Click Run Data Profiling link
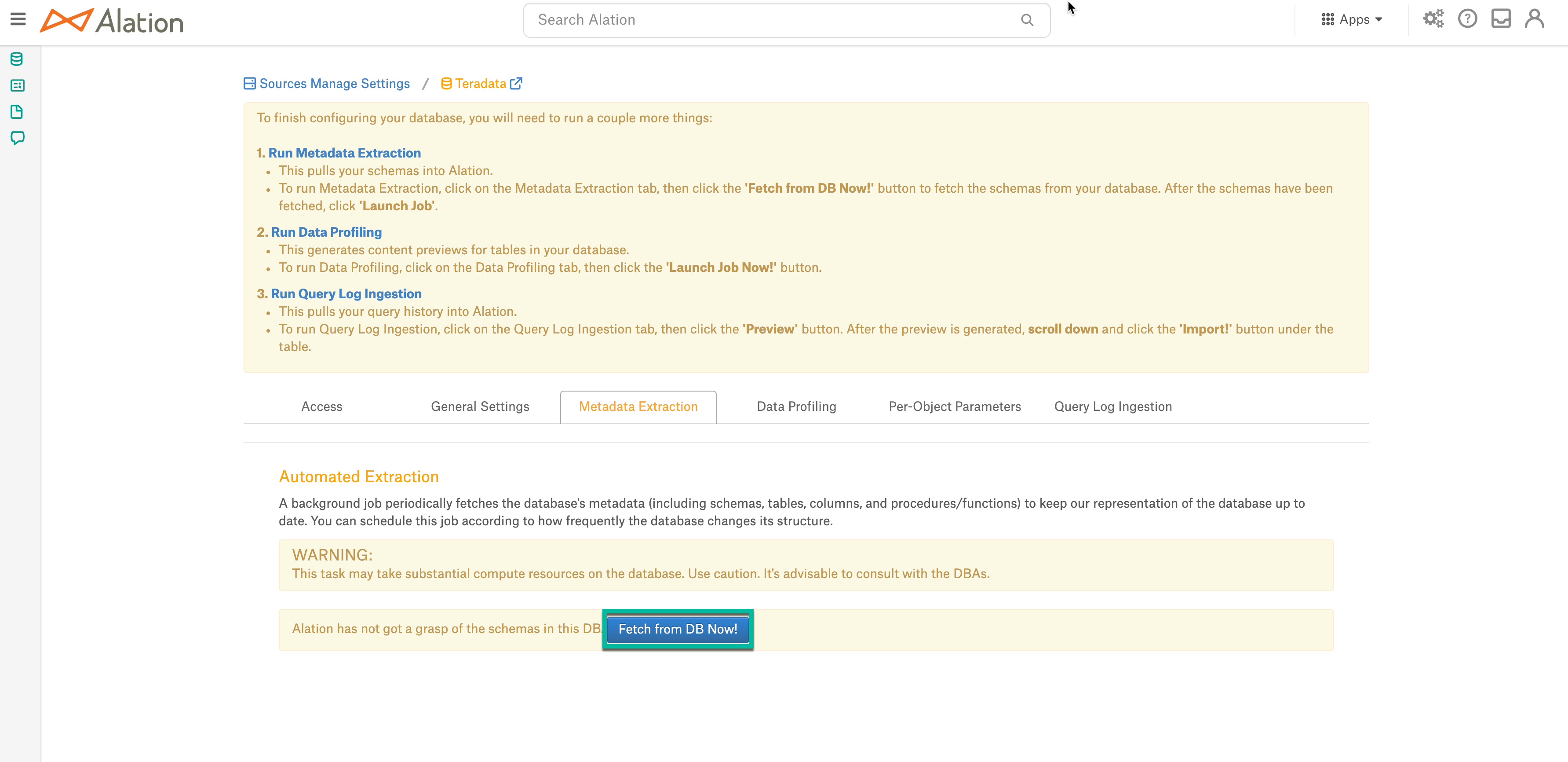The image size is (1568, 762). click(326, 232)
